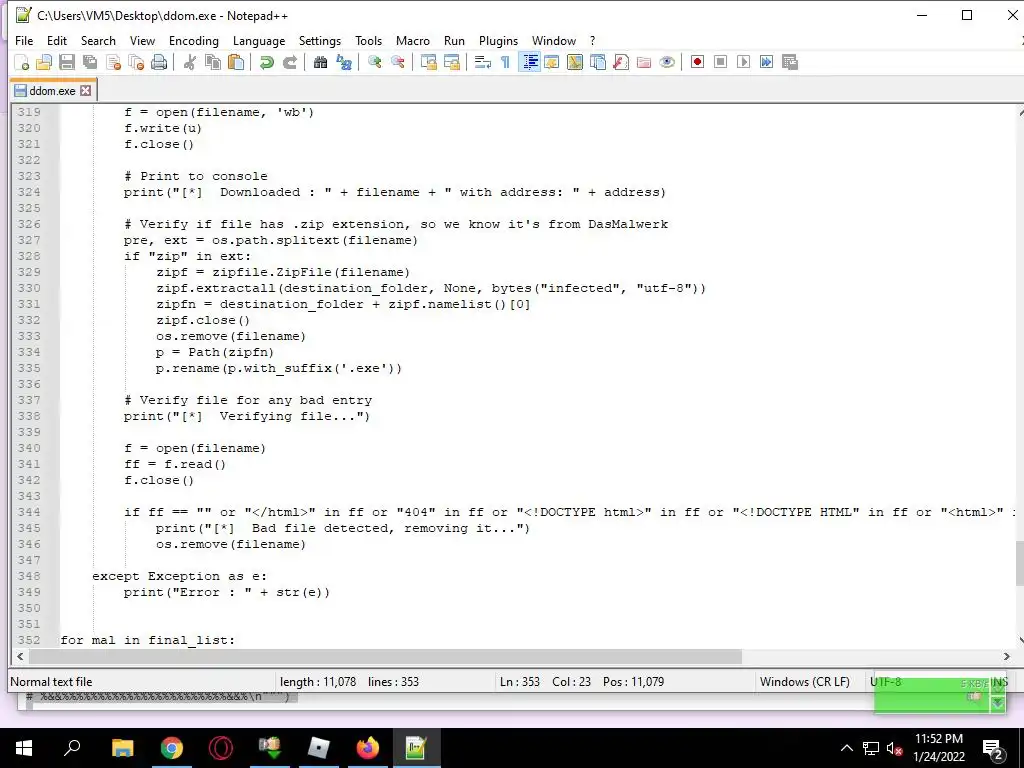Toggle the Monitoring eye icon
Image resolution: width=1024 pixels, height=768 pixels.
click(x=667, y=62)
